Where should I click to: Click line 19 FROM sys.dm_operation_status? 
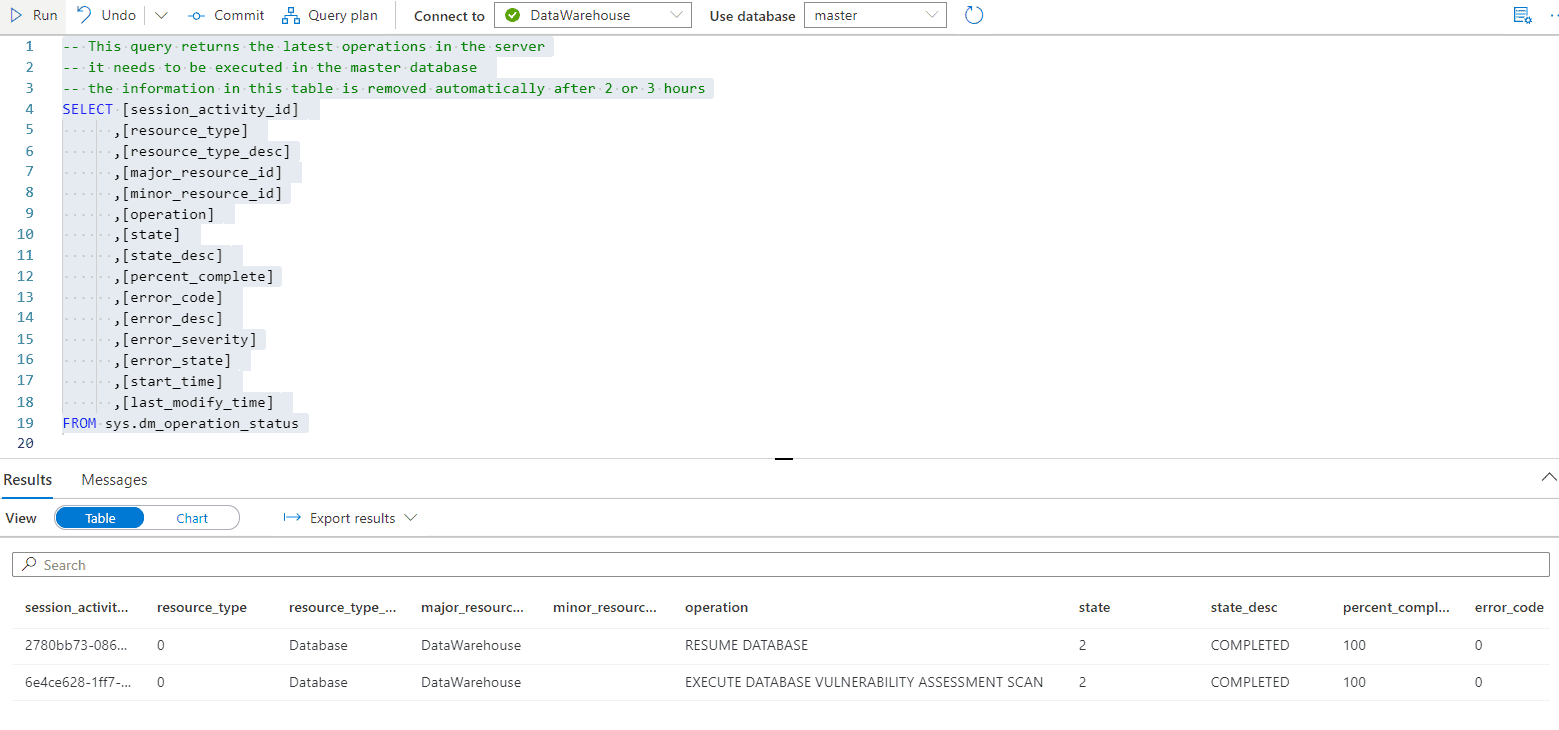click(180, 423)
